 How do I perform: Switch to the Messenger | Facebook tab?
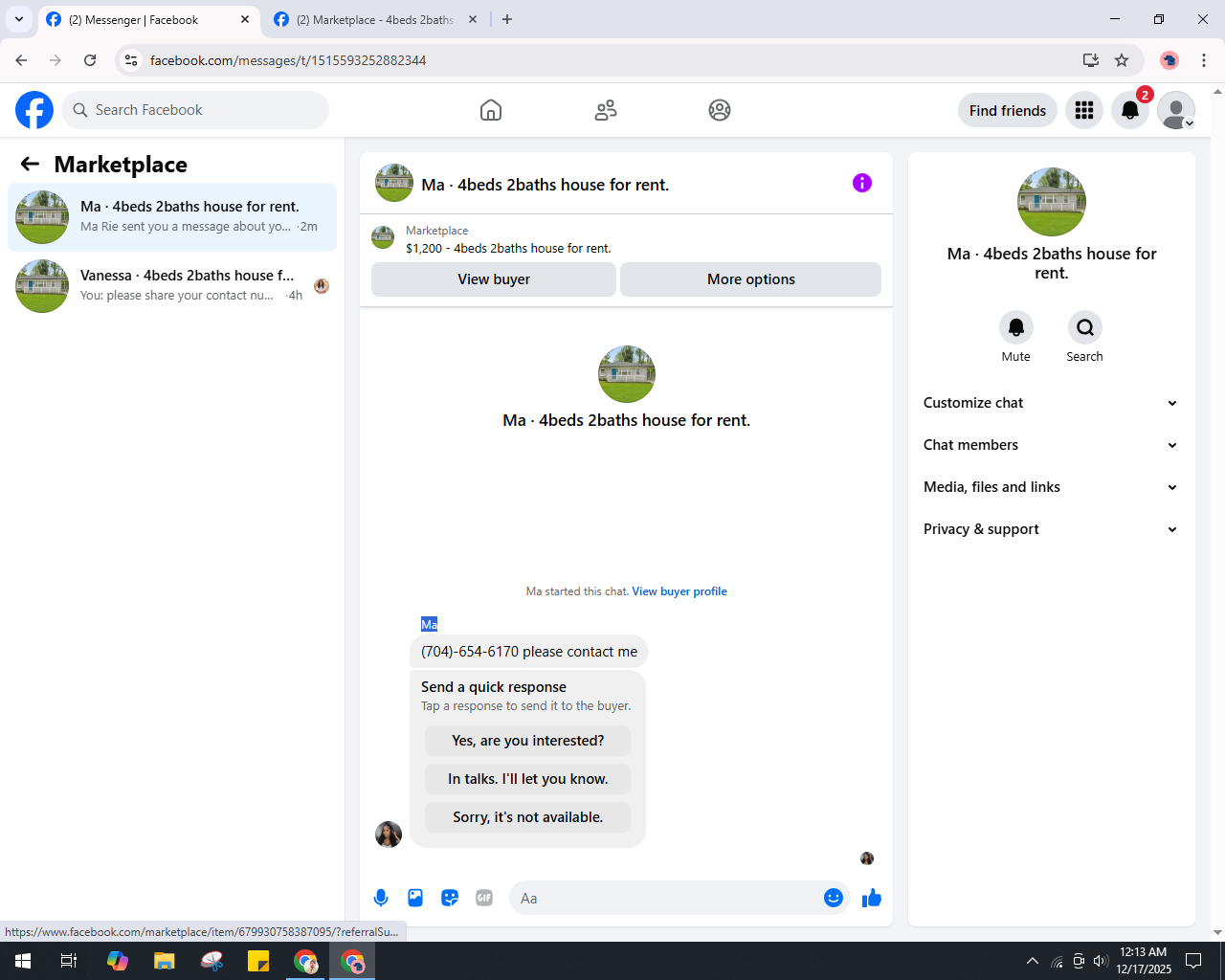coord(148,20)
